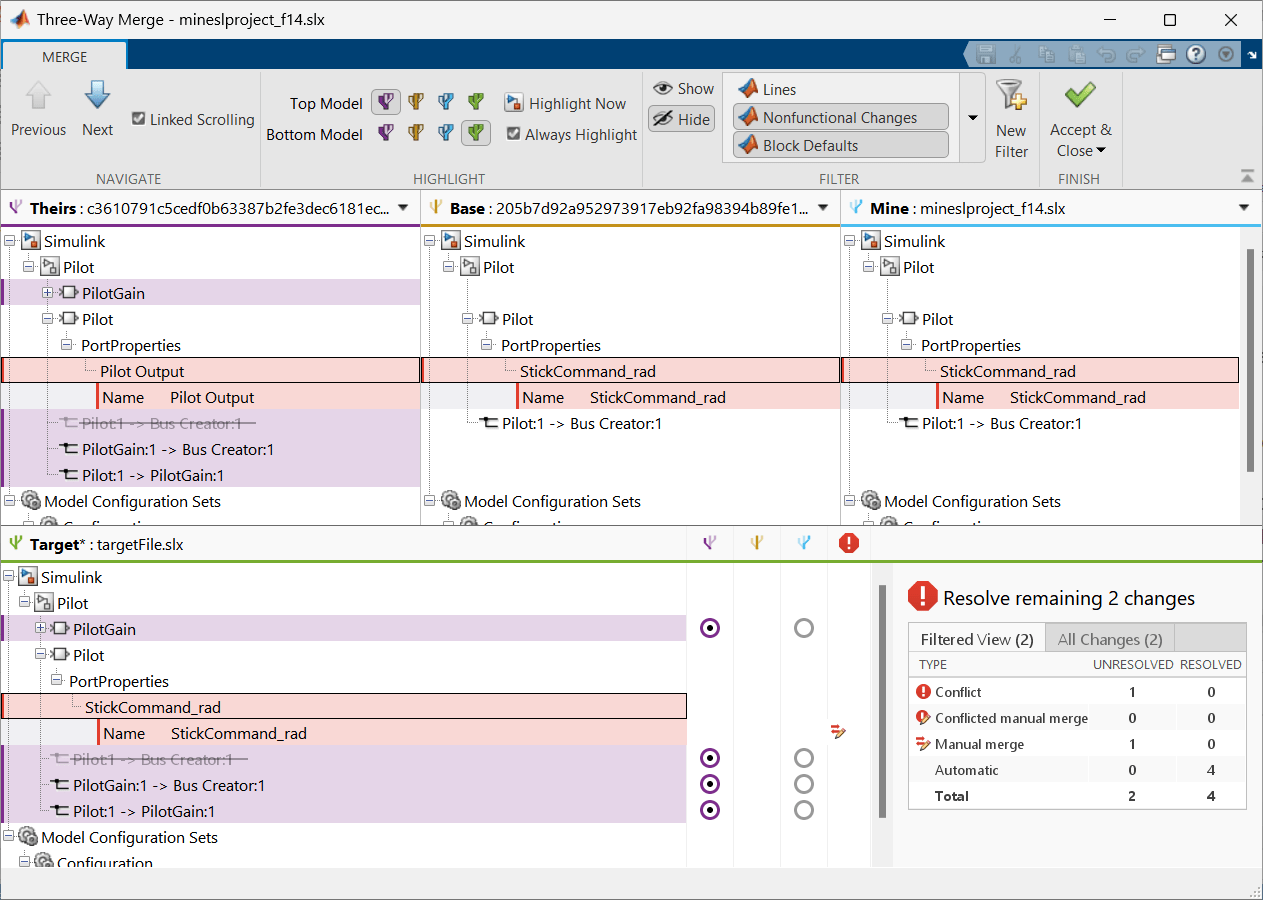Click the Previous change arrow icon
Image resolution: width=1263 pixels, height=900 pixels.
[38, 96]
